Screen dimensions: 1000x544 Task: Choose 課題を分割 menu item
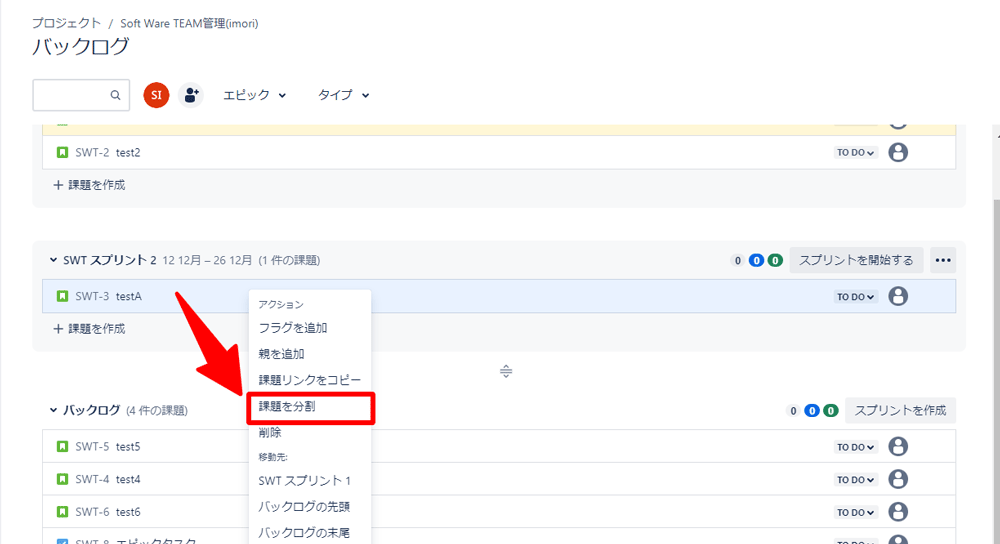pos(310,406)
